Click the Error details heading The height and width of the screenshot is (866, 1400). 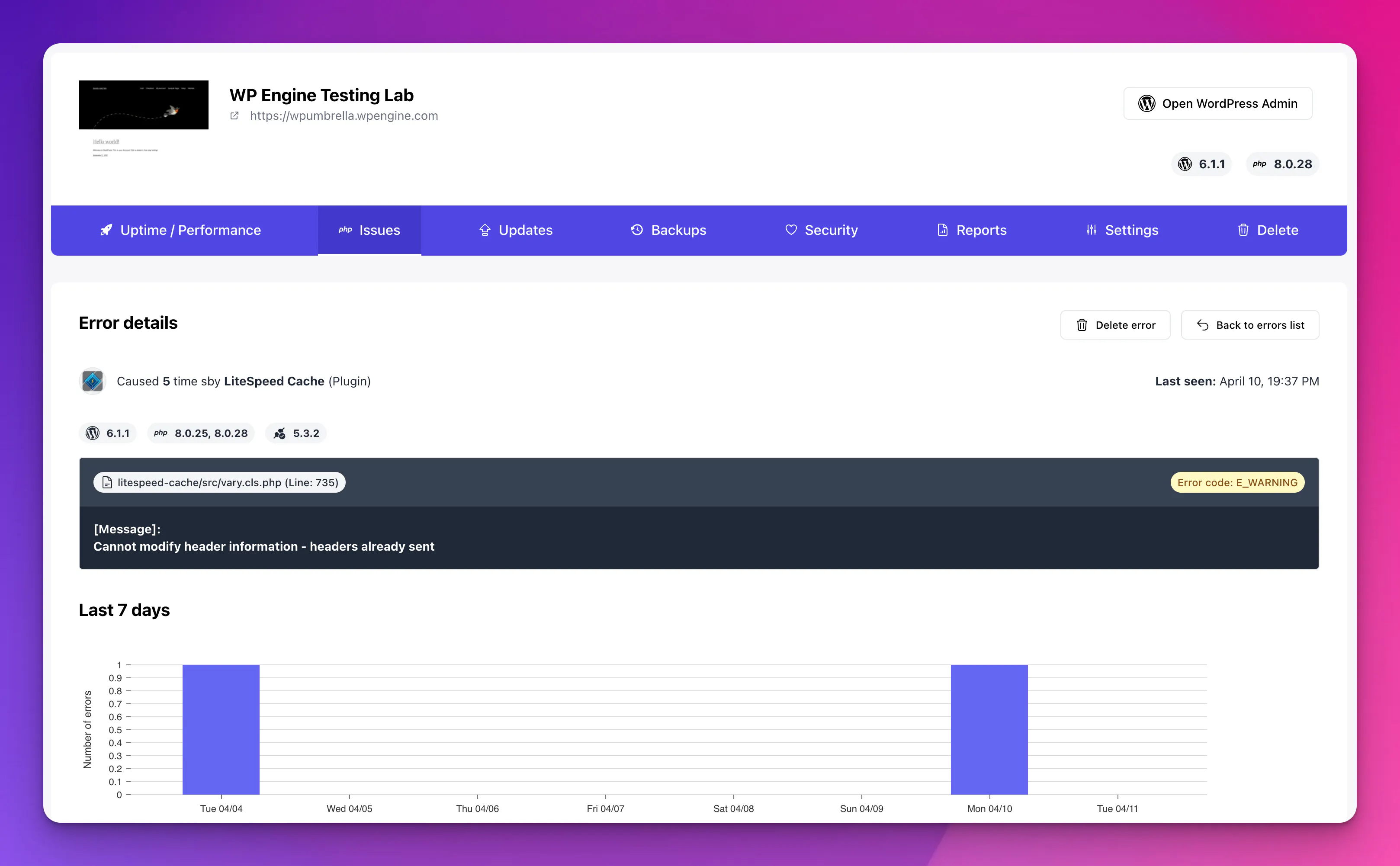128,323
